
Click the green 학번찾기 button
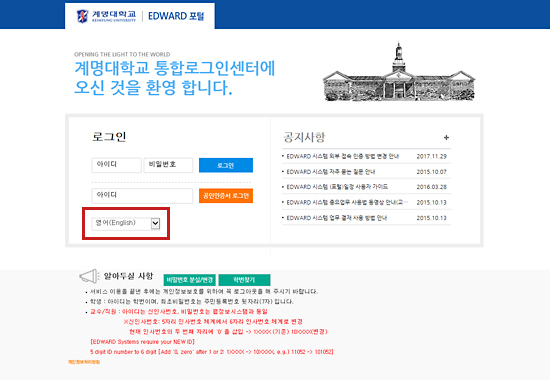[x=244, y=280]
